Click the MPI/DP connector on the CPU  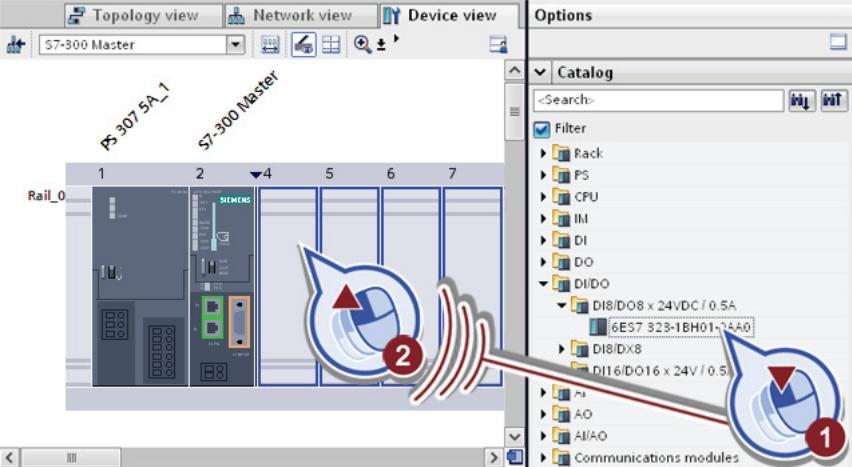[239, 322]
